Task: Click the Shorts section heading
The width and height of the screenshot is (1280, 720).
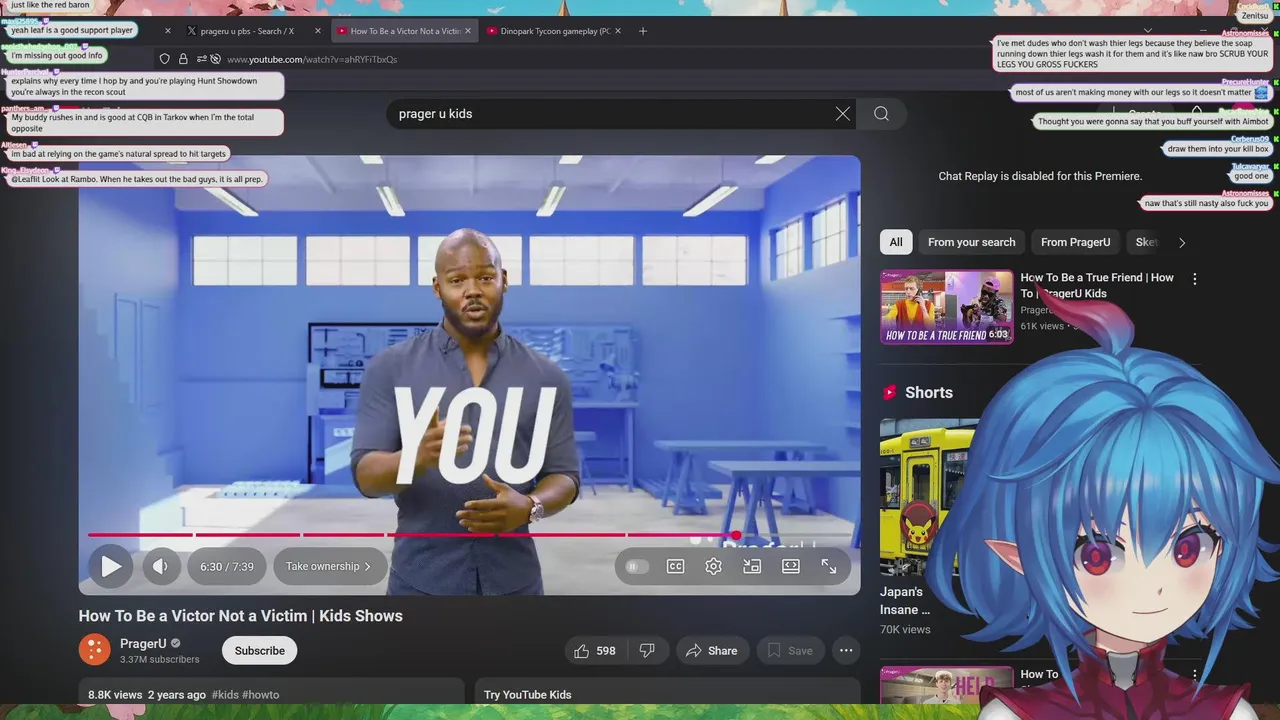Action: [x=929, y=393]
